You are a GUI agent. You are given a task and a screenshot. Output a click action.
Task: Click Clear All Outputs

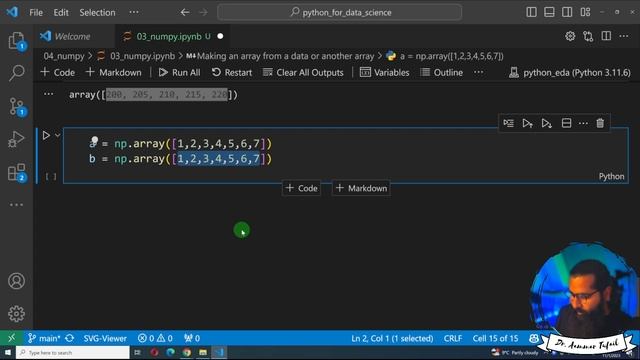[303, 72]
